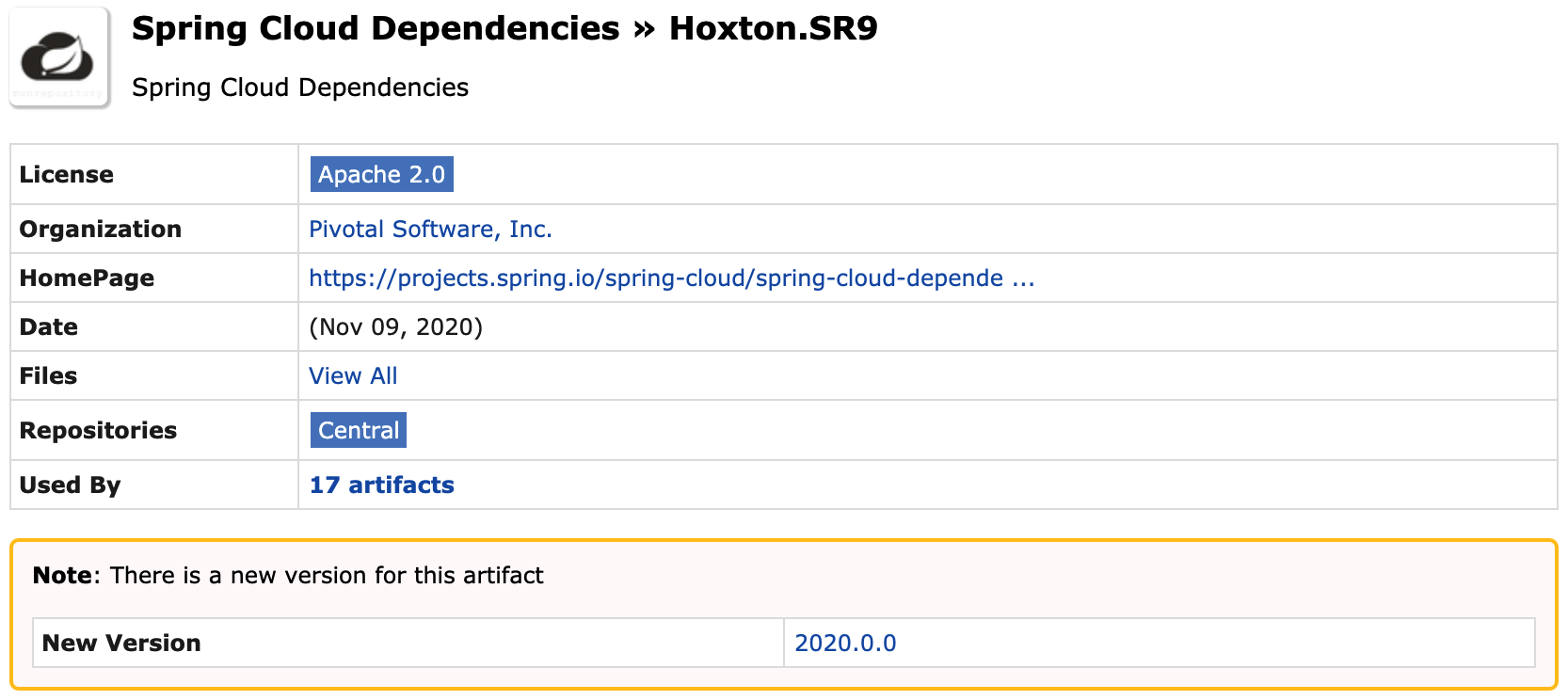Open new version 2020.0.0 link
Screen dimensions: 1568x700
tap(845, 643)
